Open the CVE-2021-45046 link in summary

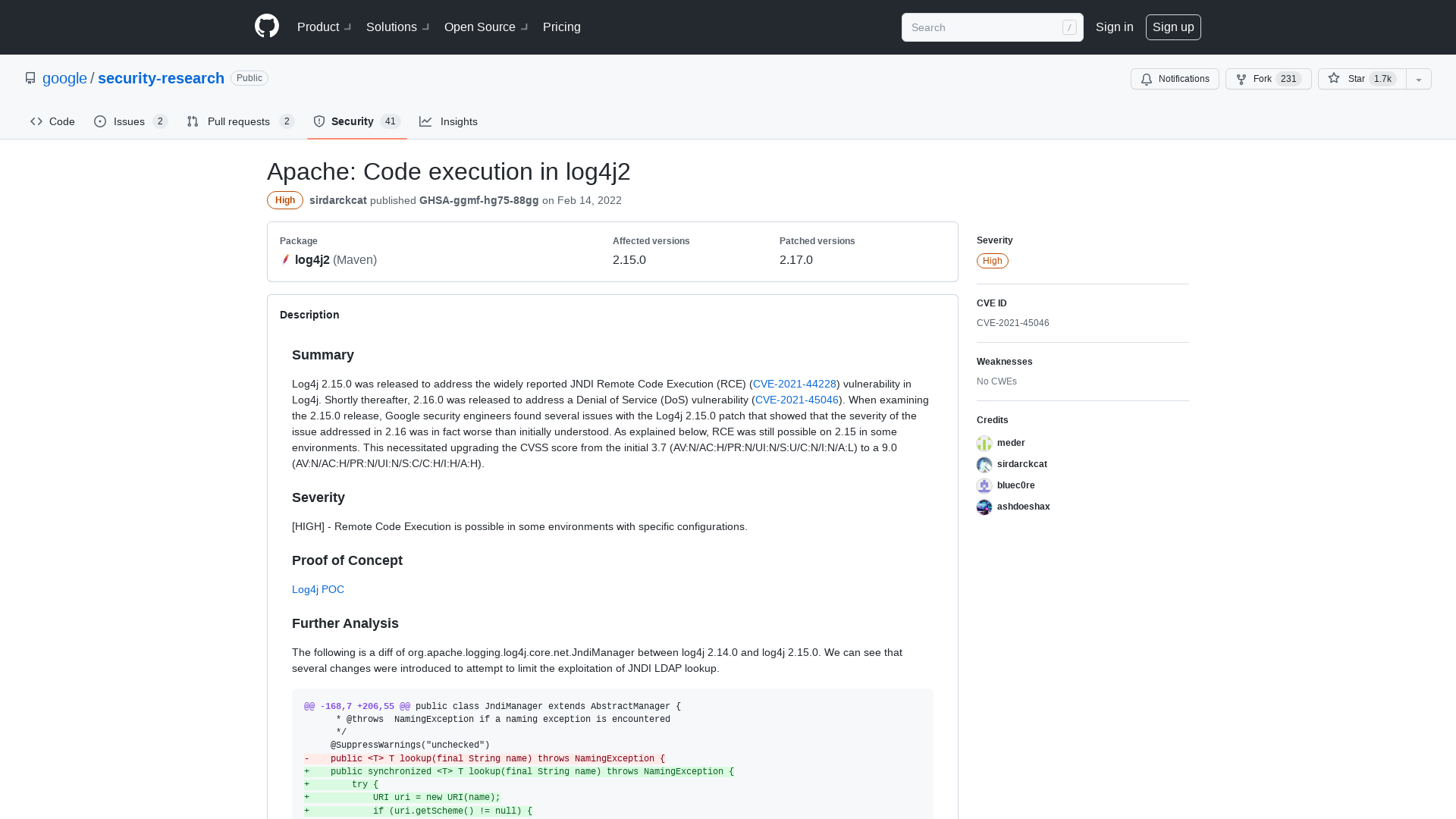click(x=797, y=400)
